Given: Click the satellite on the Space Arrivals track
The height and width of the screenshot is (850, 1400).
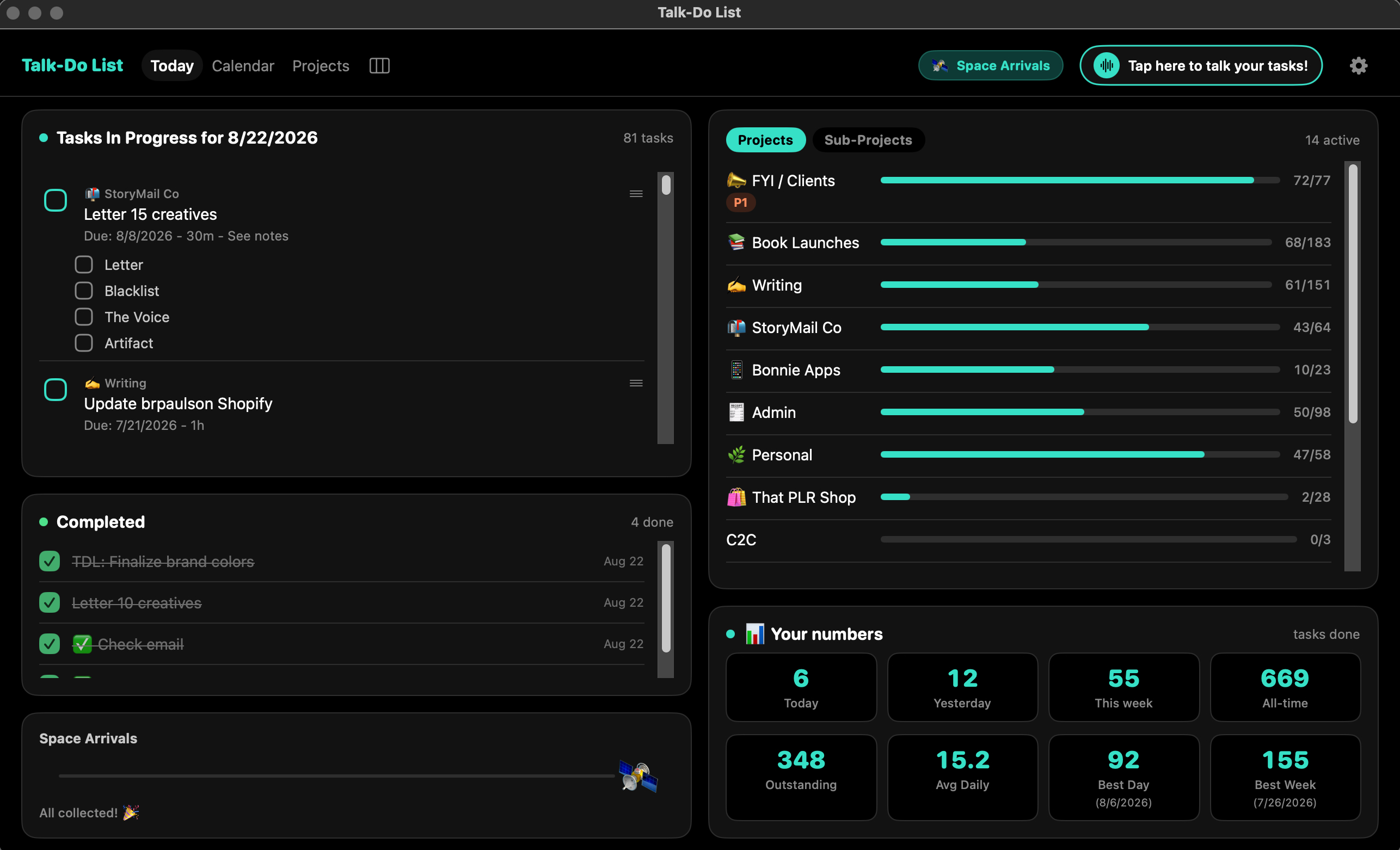Looking at the screenshot, I should tap(638, 776).
